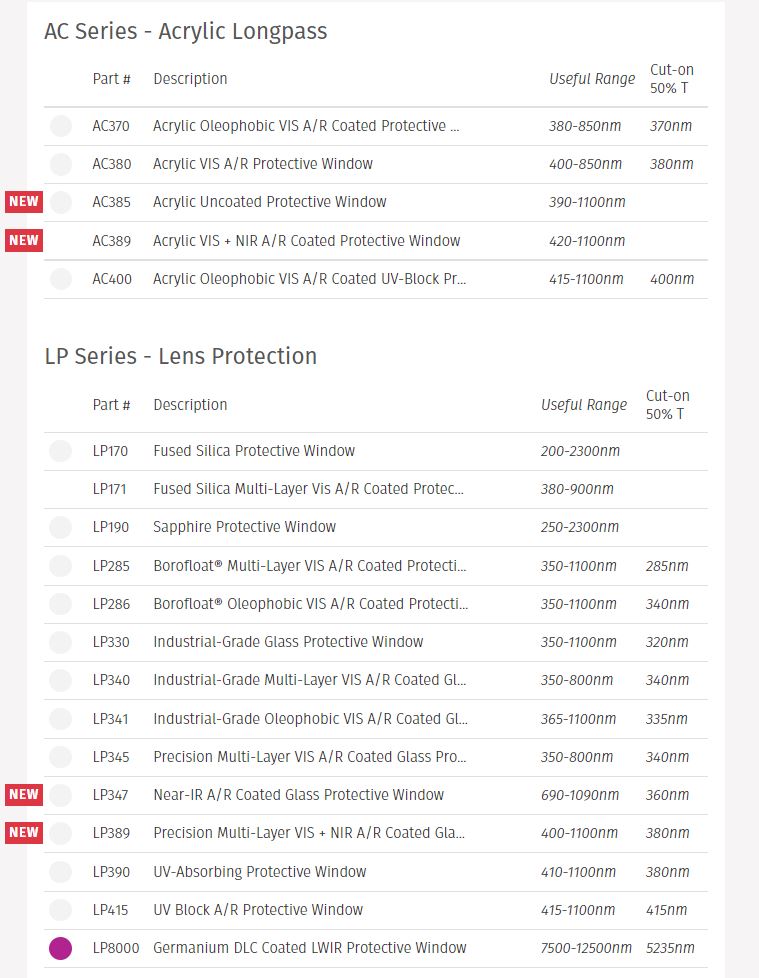Viewport: 759px width, 978px height.
Task: Click the LP389 part number
Action: [111, 833]
